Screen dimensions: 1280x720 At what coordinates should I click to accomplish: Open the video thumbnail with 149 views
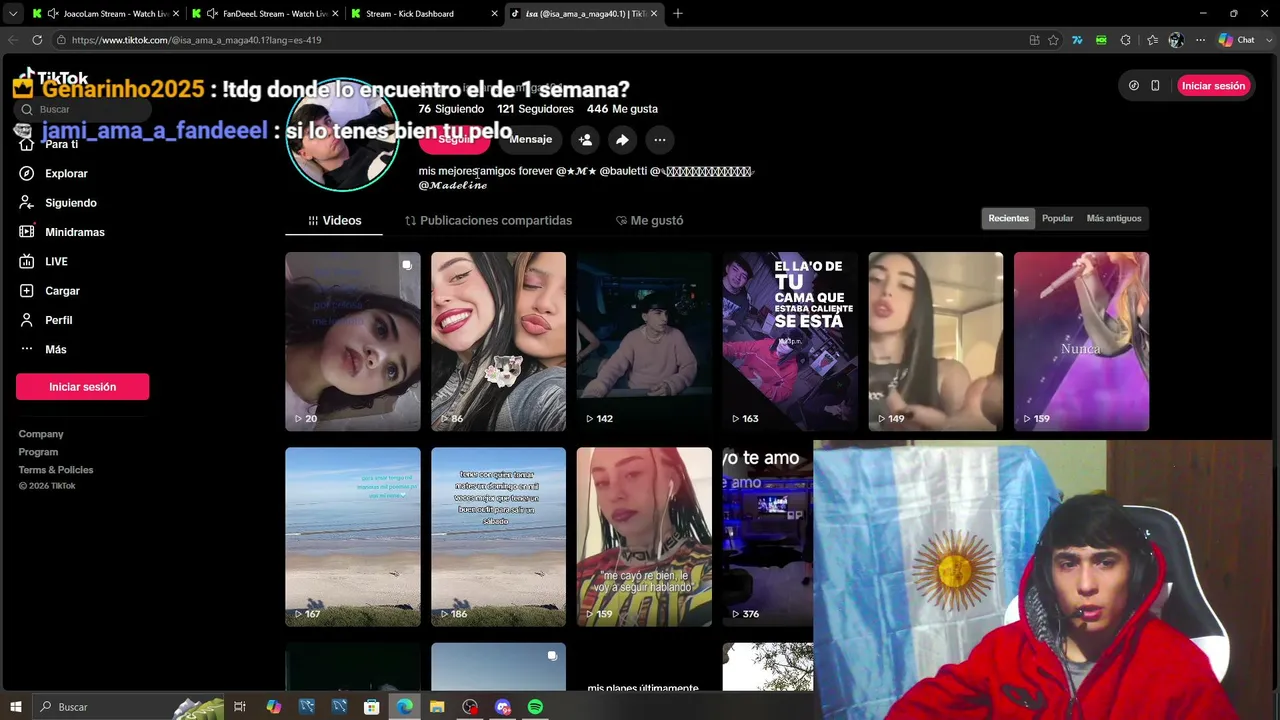[x=936, y=341]
